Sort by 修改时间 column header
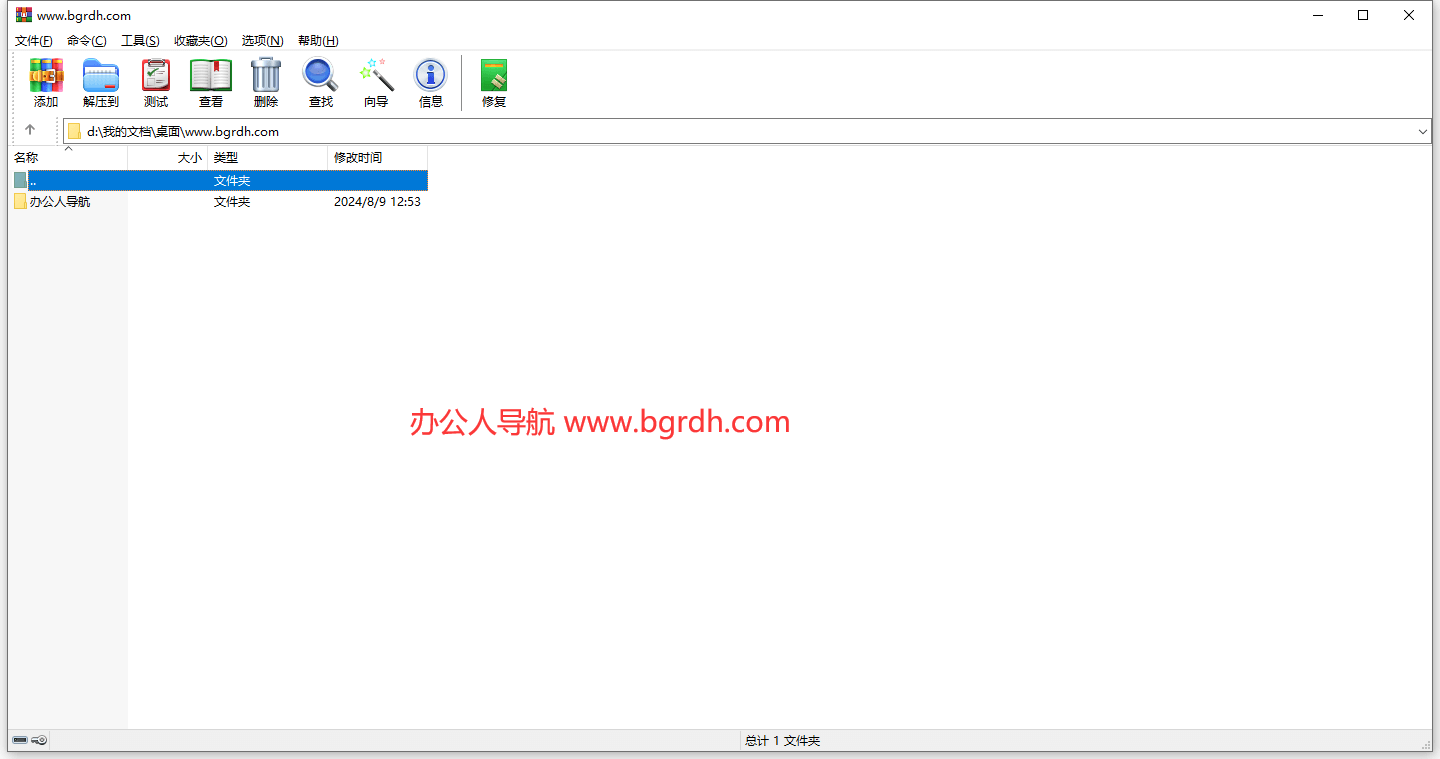The image size is (1440, 759). pos(358,158)
